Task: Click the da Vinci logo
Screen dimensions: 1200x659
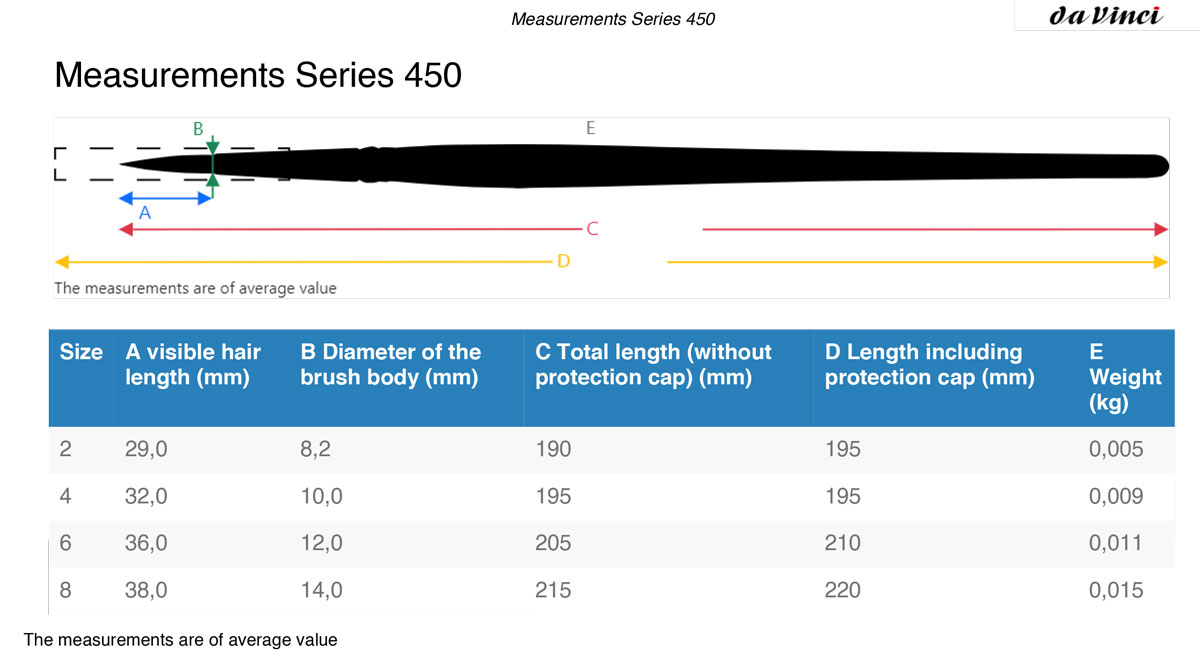Action: tap(1106, 16)
